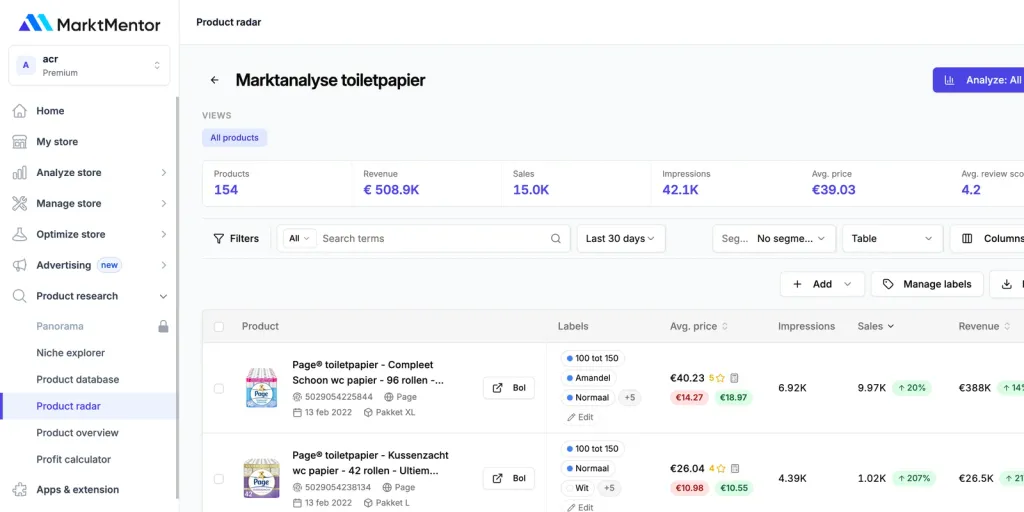Expand the Manage store submenu

[x=163, y=203]
